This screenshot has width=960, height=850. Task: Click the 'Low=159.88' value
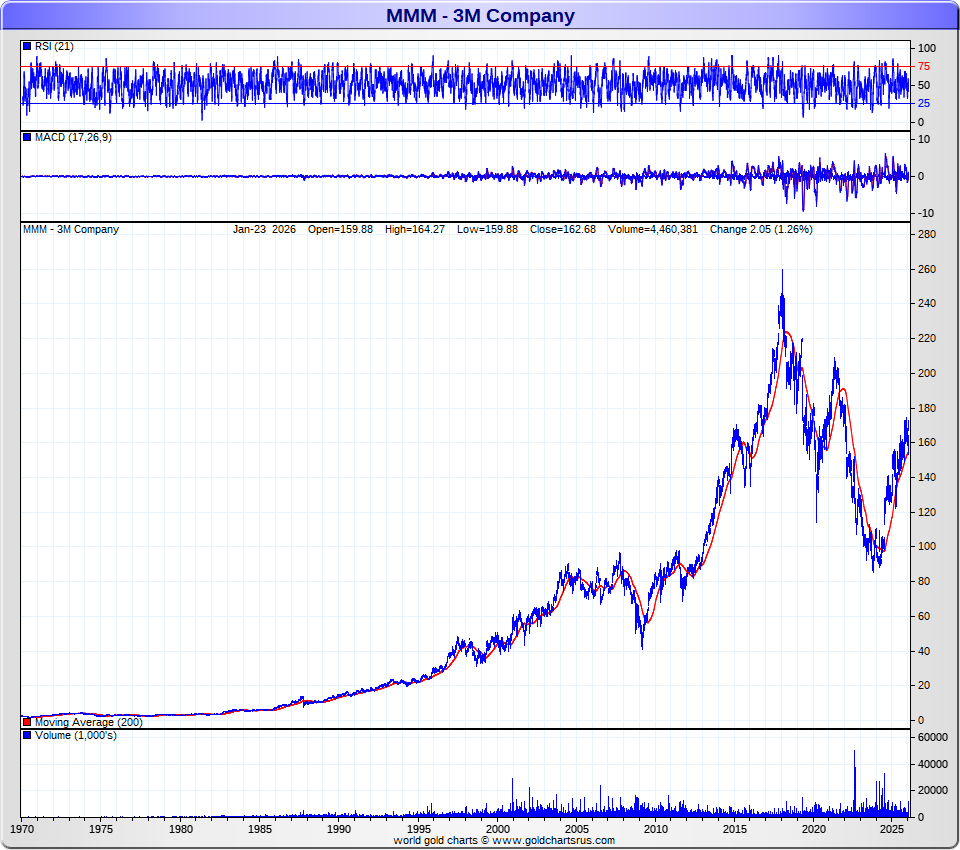[487, 229]
